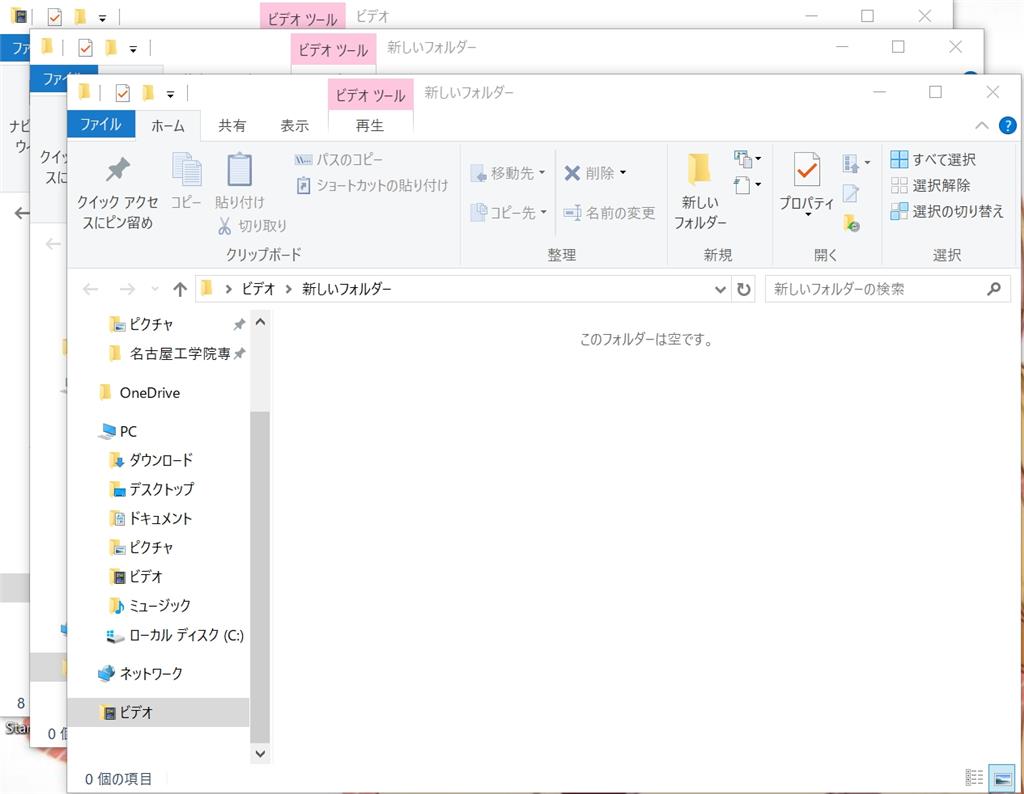Switch to the 表示 tab
This screenshot has height=794, width=1024.
295,125
